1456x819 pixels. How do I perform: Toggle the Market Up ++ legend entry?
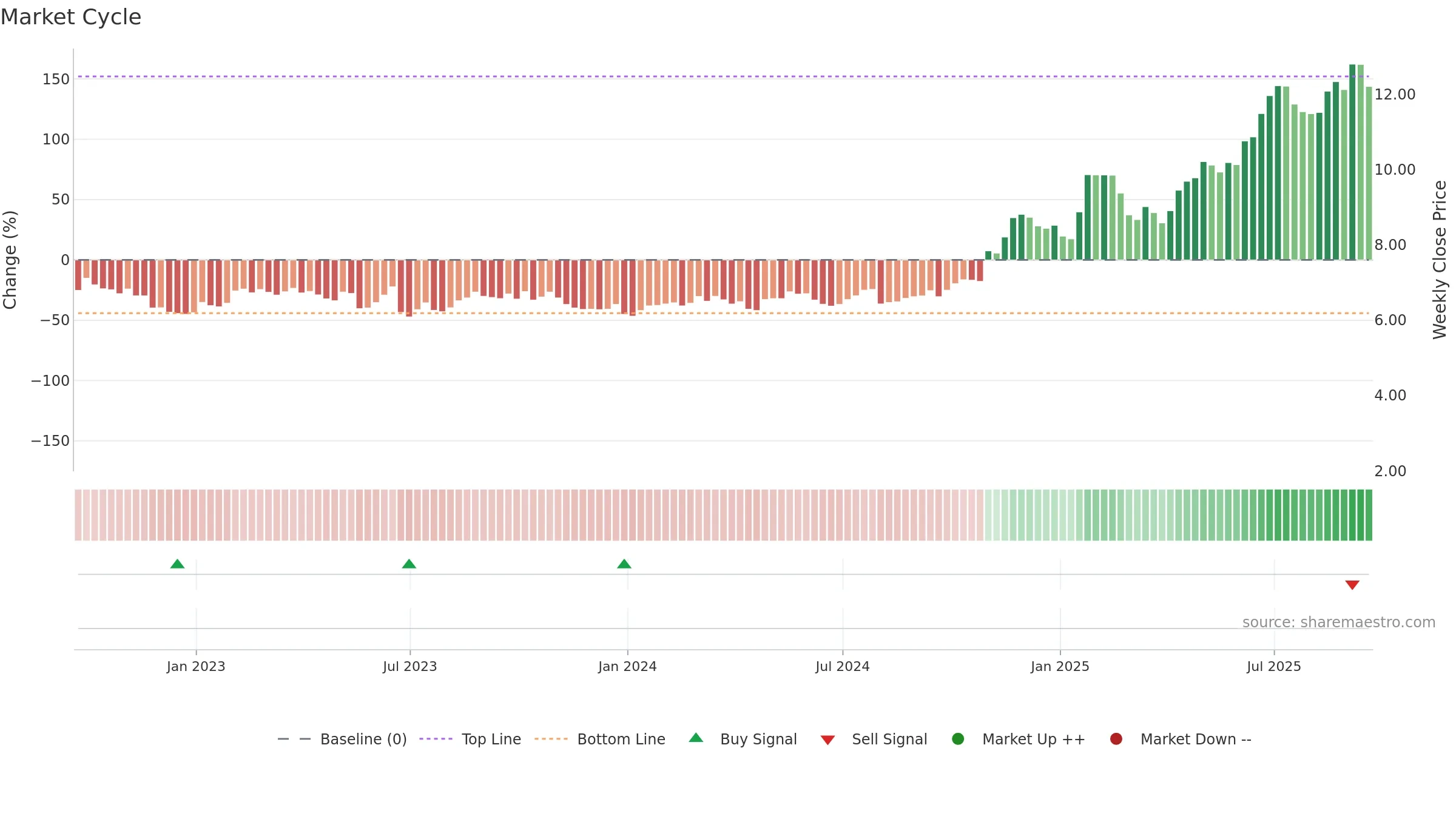coord(1019,739)
